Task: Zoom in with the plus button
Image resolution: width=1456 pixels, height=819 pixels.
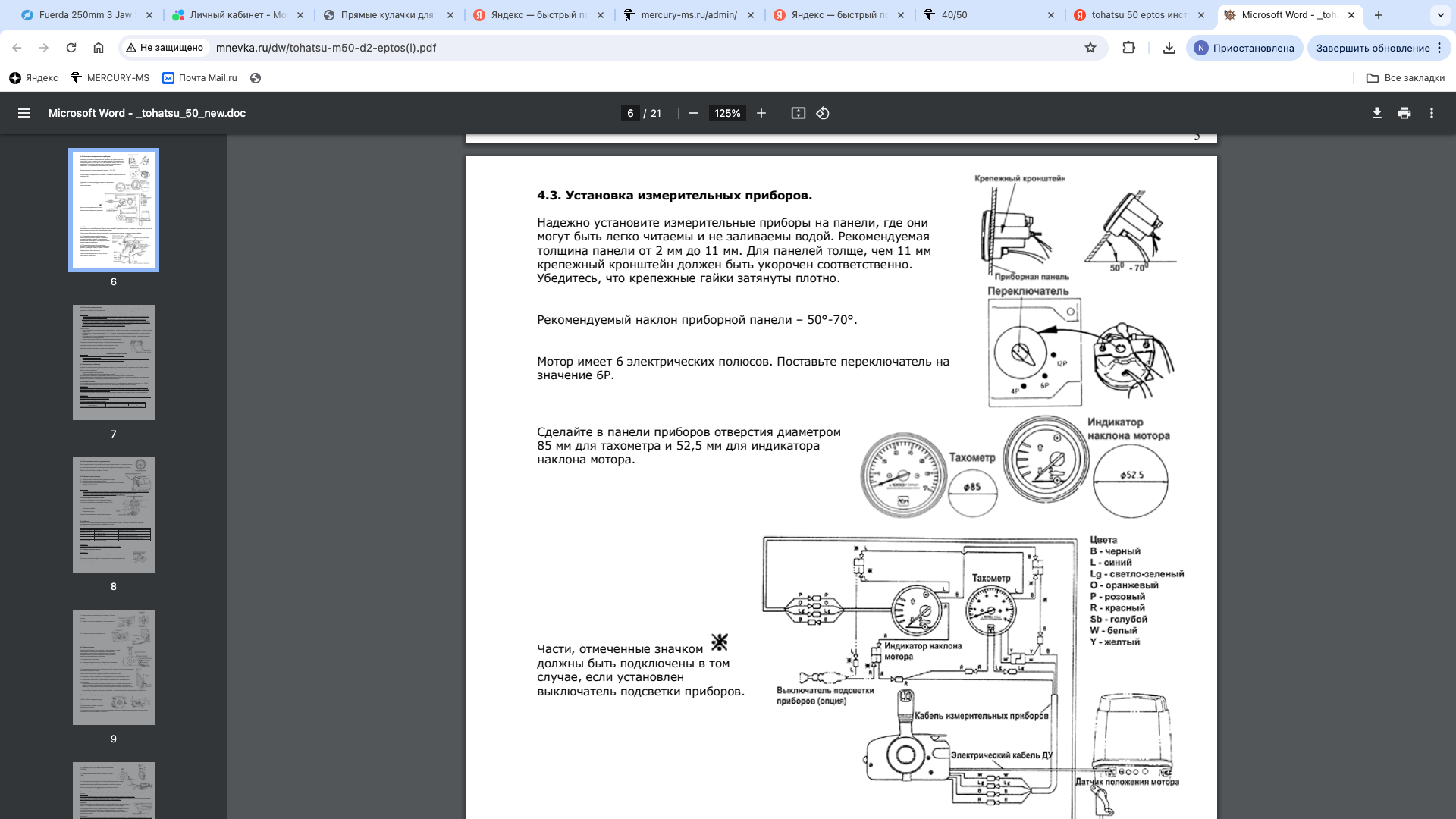Action: click(x=761, y=113)
